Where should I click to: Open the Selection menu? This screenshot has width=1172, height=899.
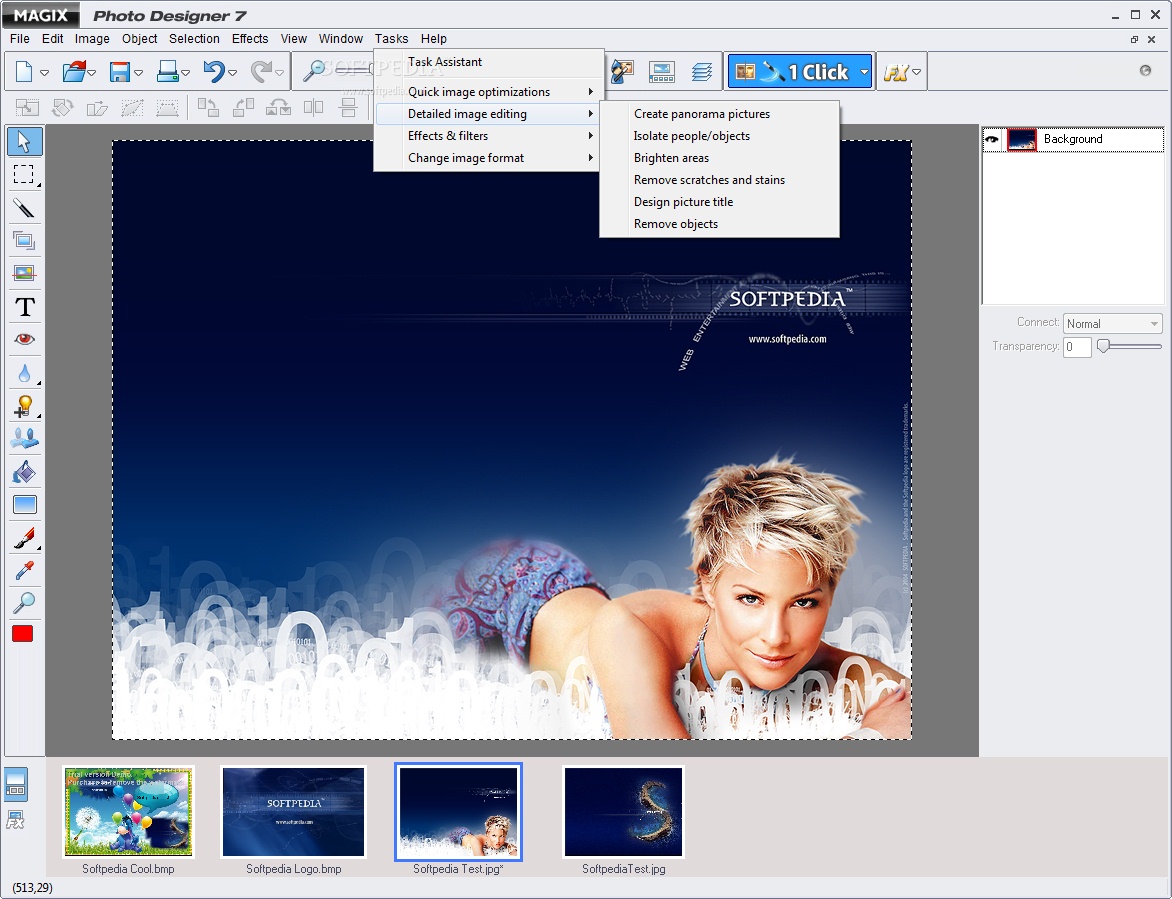point(194,39)
